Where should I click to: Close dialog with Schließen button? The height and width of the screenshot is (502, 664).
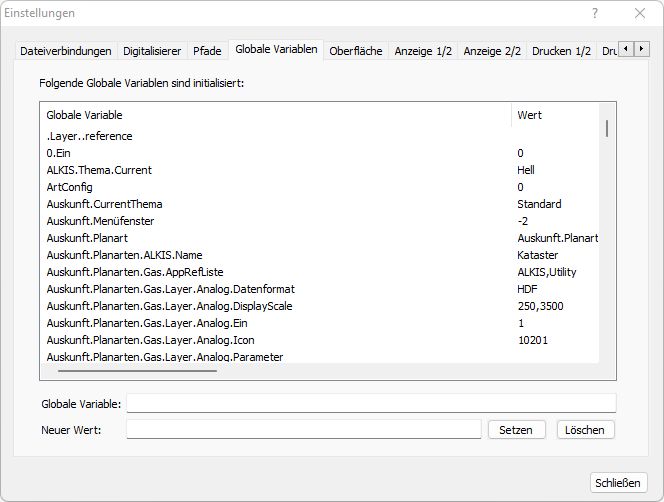click(x=618, y=483)
